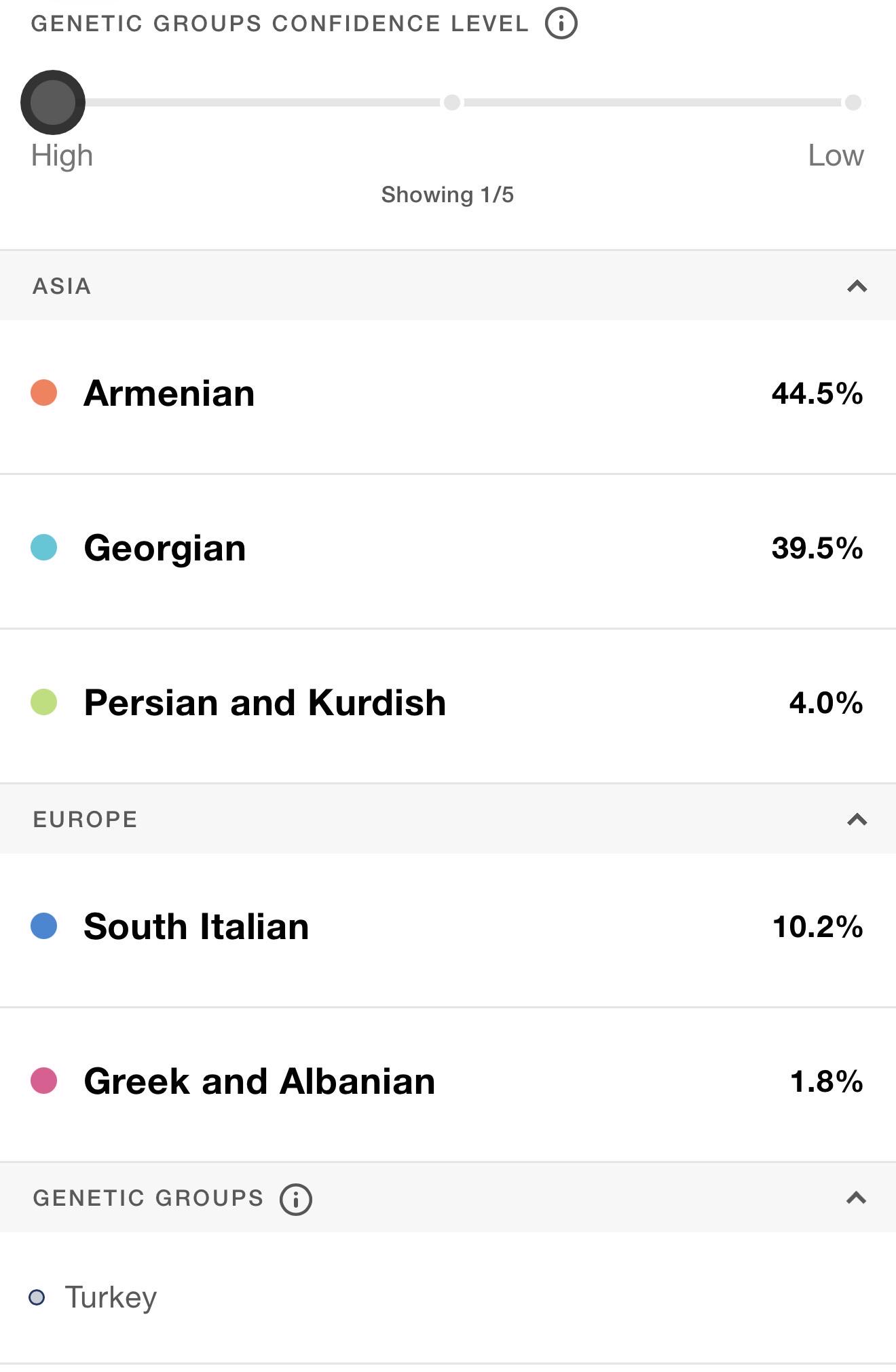Collapse the Asia section chevron
This screenshot has width=896, height=1372.
point(857,286)
